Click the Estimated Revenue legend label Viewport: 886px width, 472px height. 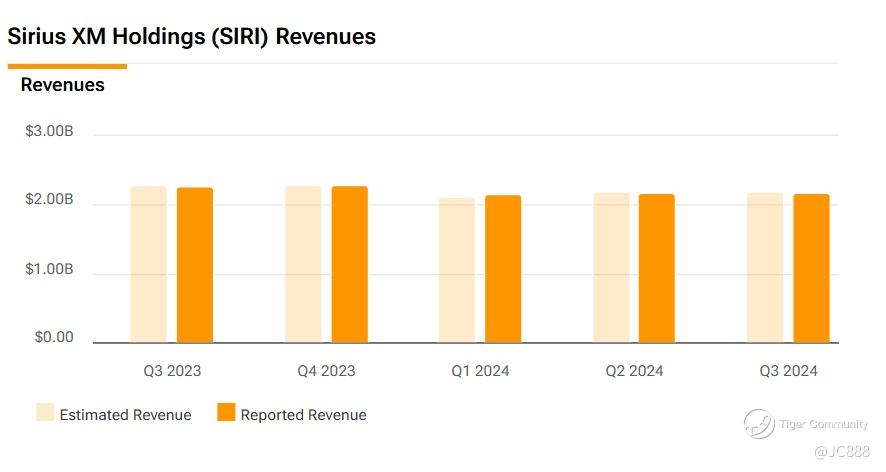(125, 415)
